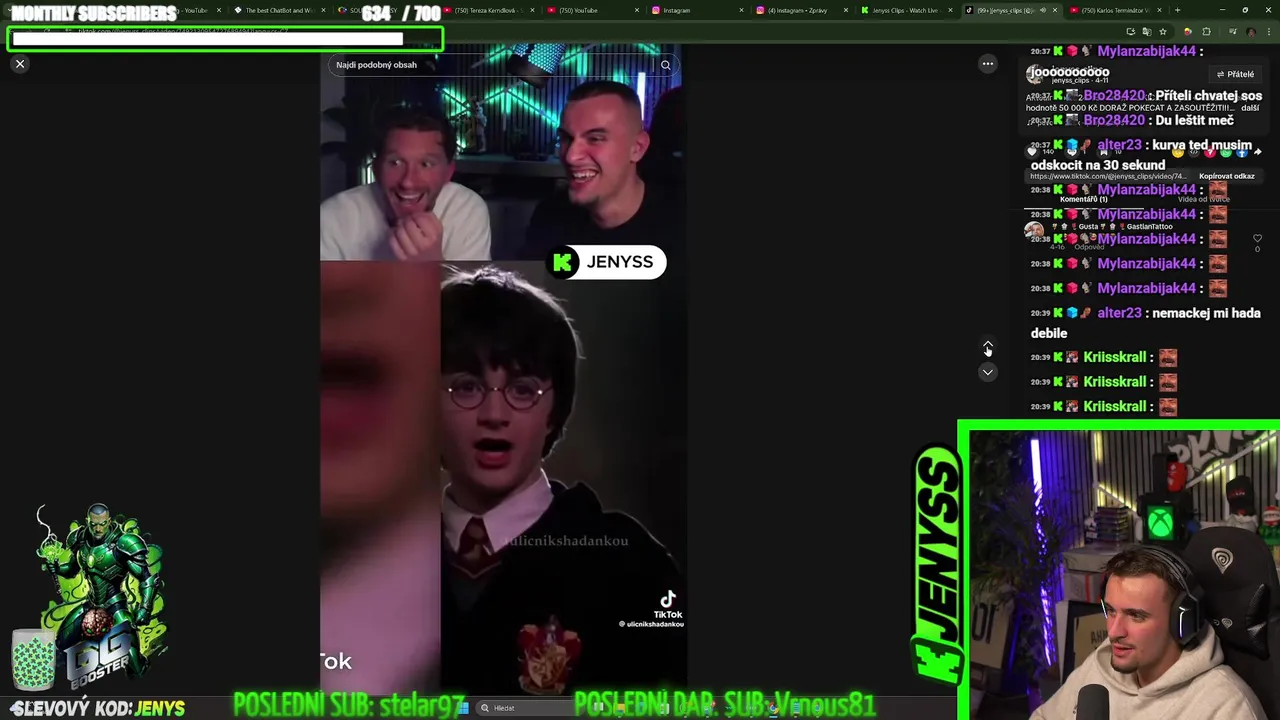Image resolution: width=1280 pixels, height=720 pixels.
Task: Switch to the Karlos Terminátor tab
Action: 1114,10
